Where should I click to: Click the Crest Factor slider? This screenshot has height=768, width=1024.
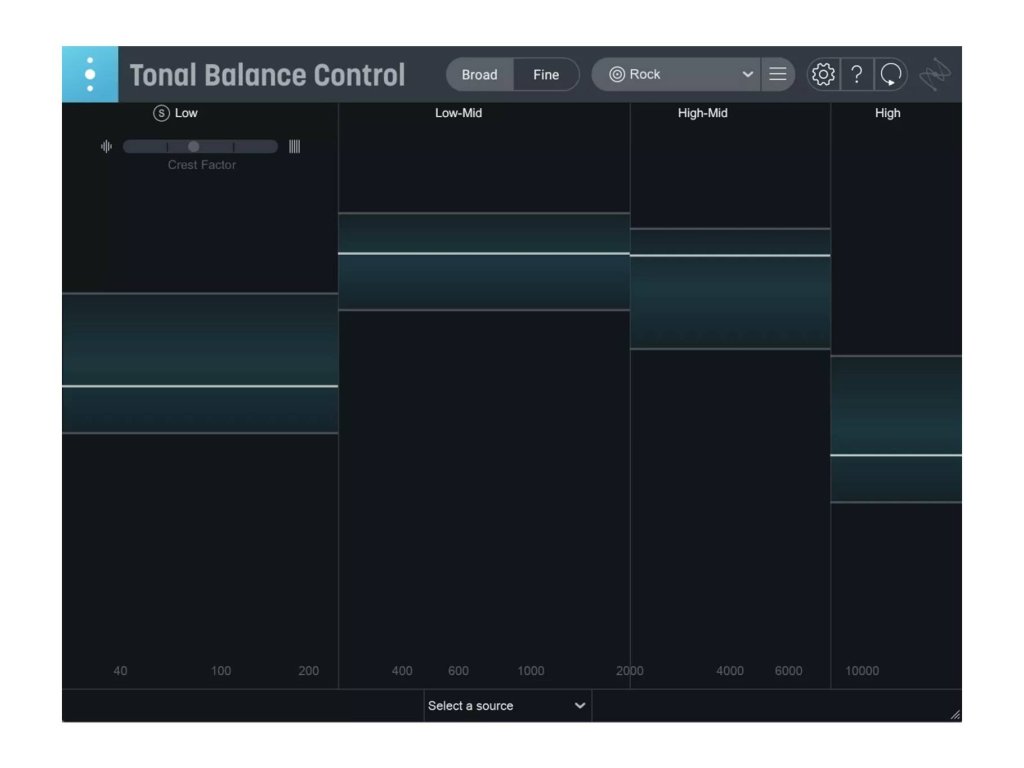[200, 146]
